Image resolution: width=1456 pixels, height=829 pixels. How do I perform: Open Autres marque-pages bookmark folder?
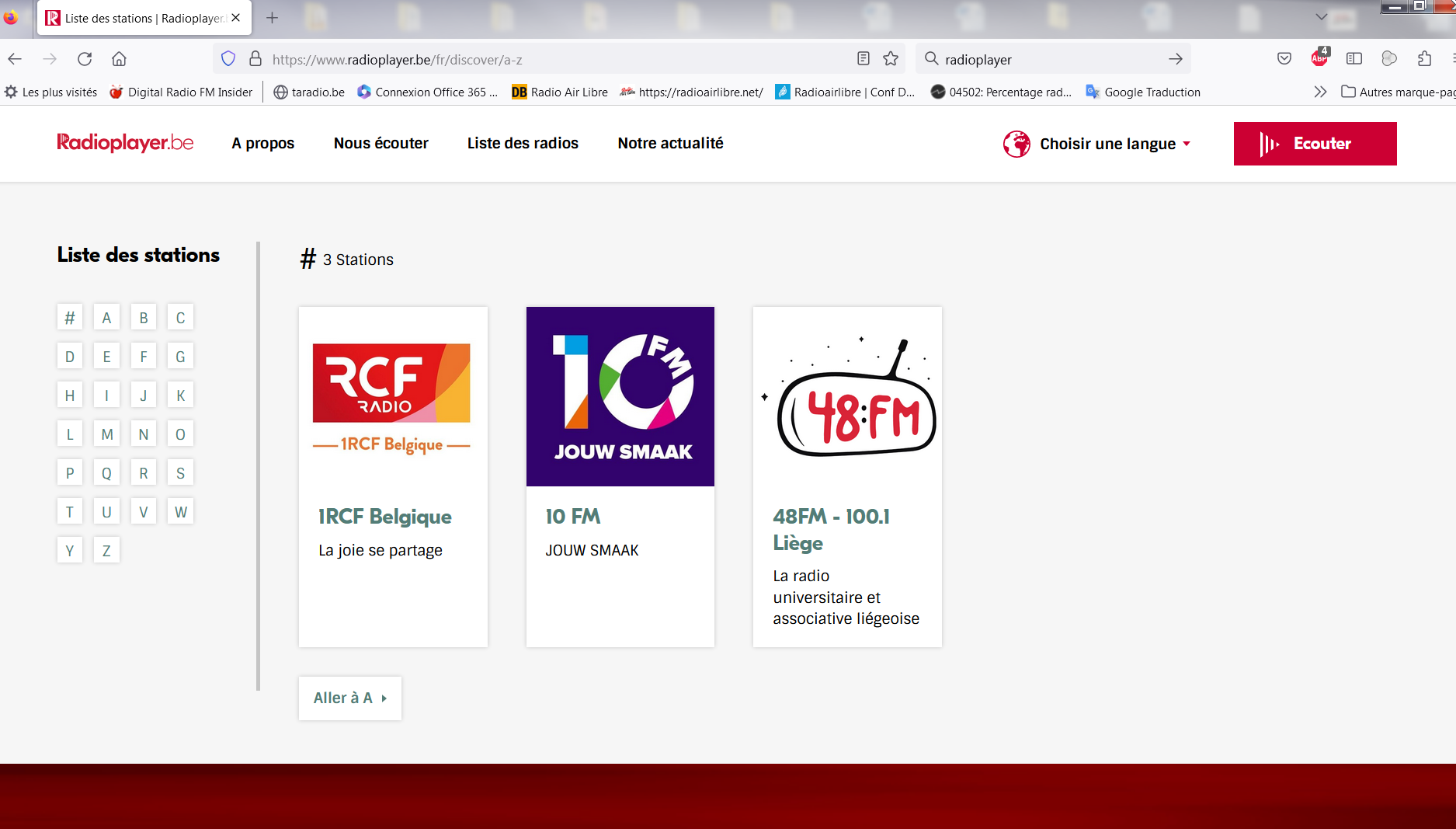1399,92
